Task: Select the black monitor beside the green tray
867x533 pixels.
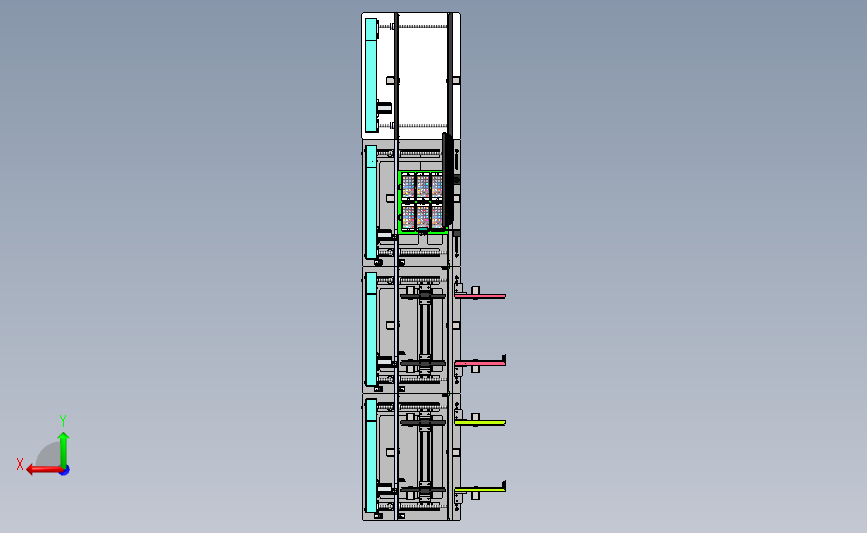Action: (x=447, y=180)
